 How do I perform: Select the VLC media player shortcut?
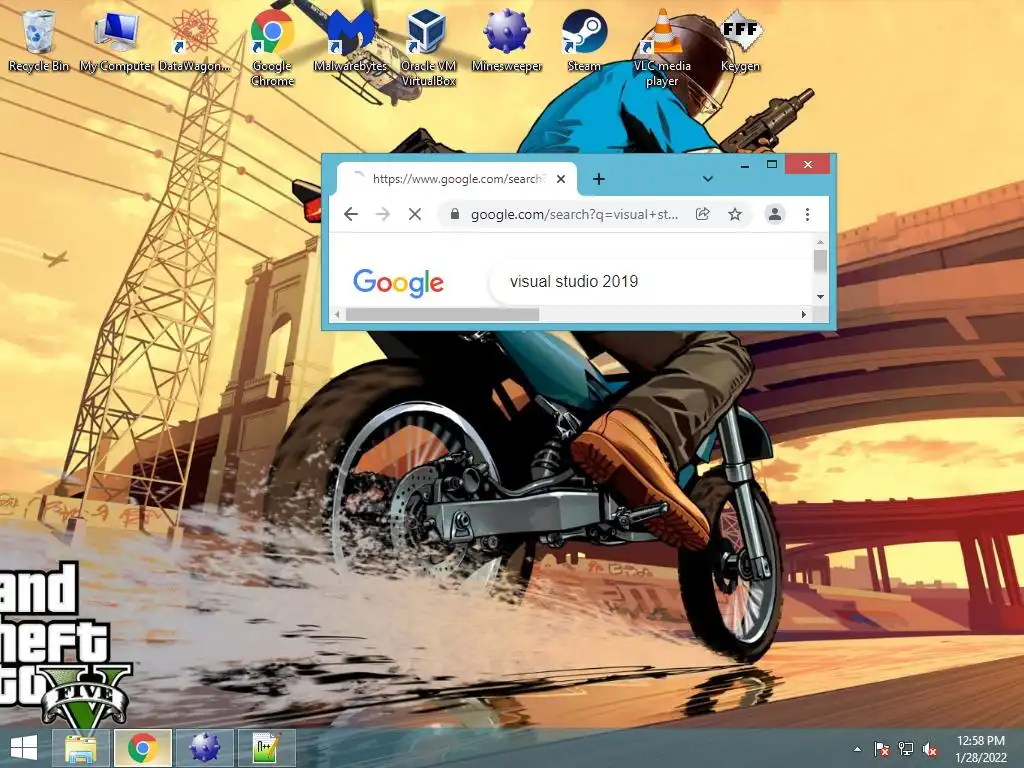[x=662, y=47]
